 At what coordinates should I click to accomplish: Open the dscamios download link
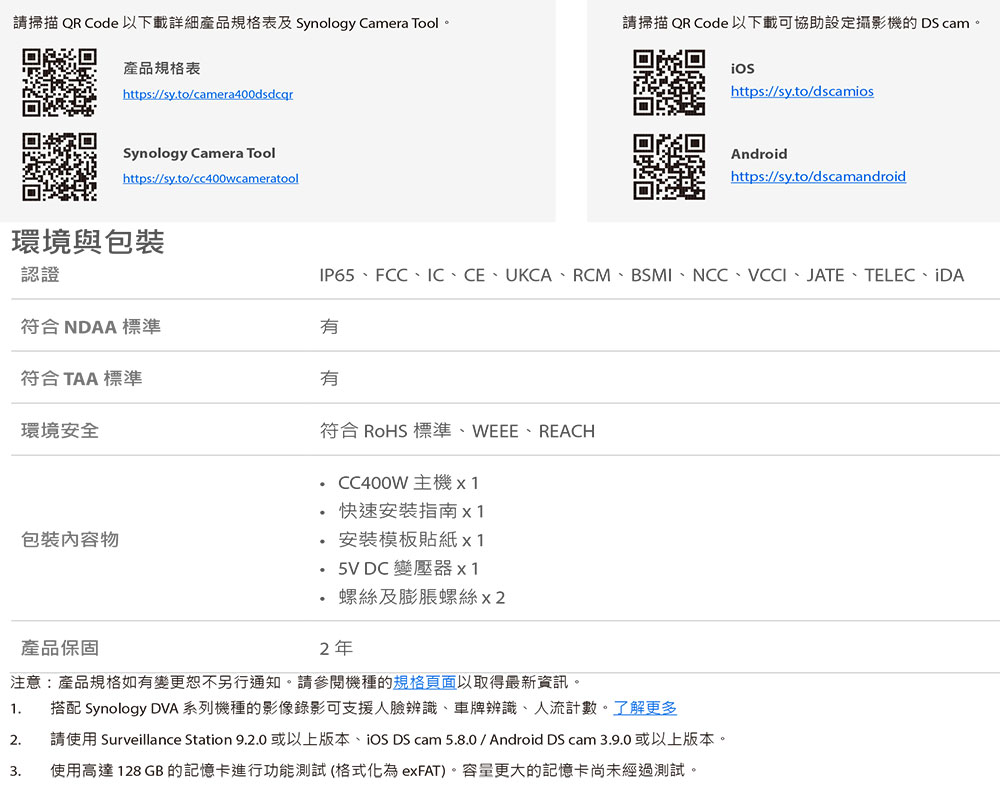coord(802,91)
